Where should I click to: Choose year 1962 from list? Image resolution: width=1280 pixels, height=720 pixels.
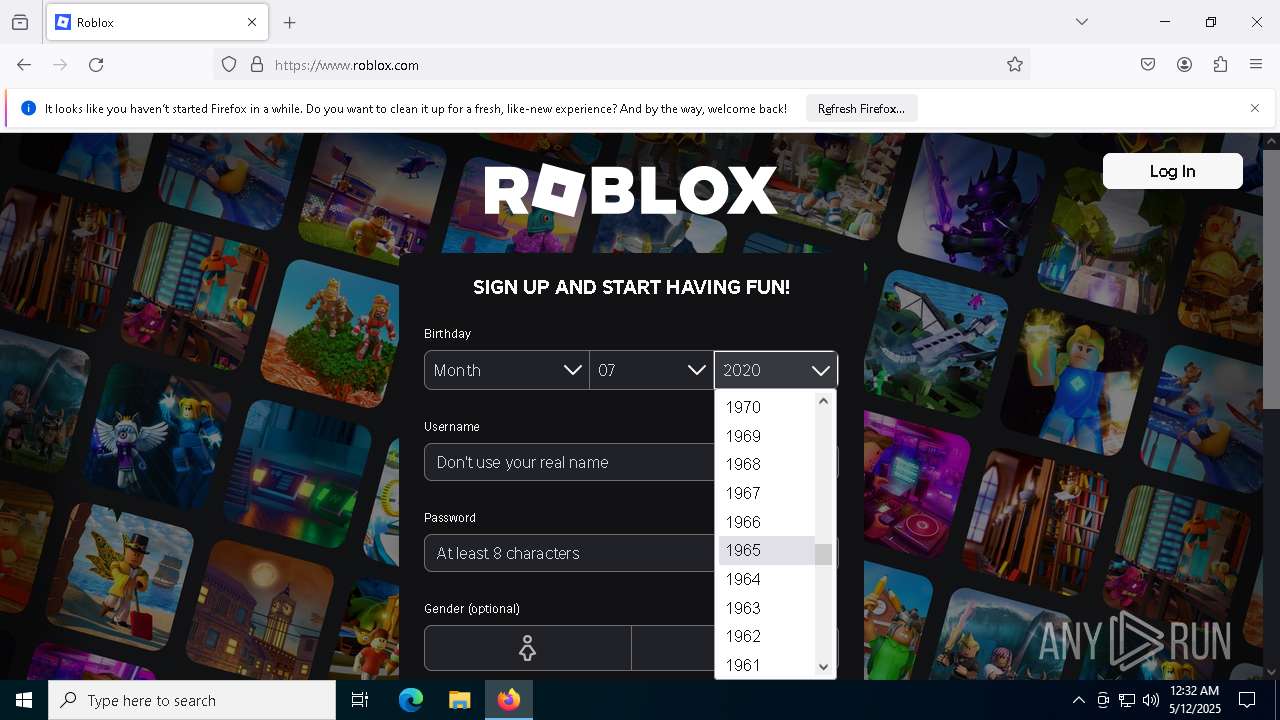pyautogui.click(x=766, y=636)
